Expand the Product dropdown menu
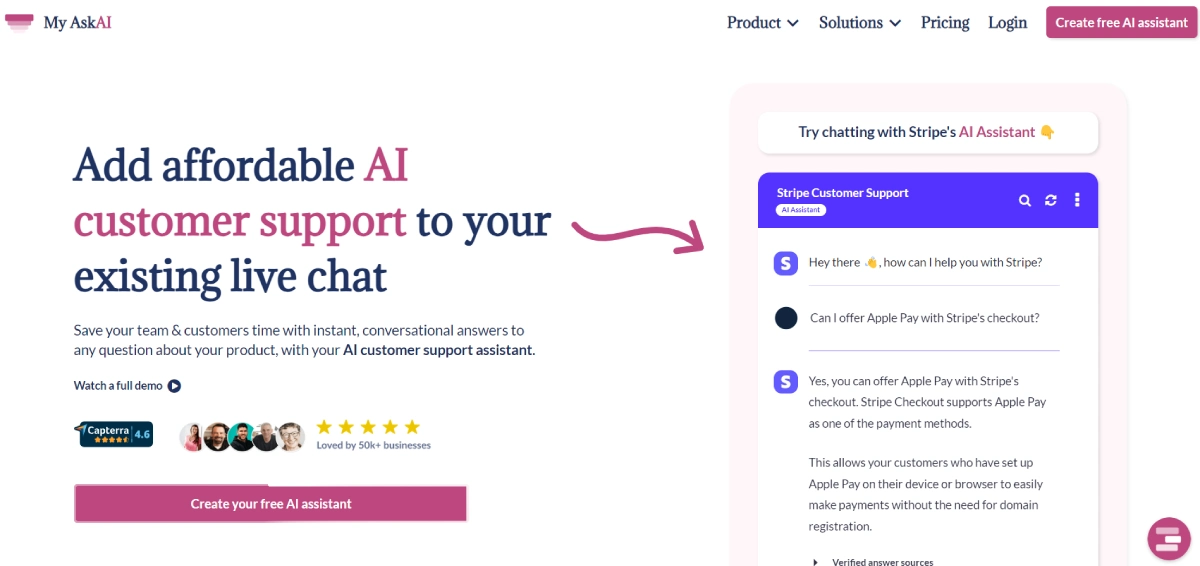 tap(762, 23)
